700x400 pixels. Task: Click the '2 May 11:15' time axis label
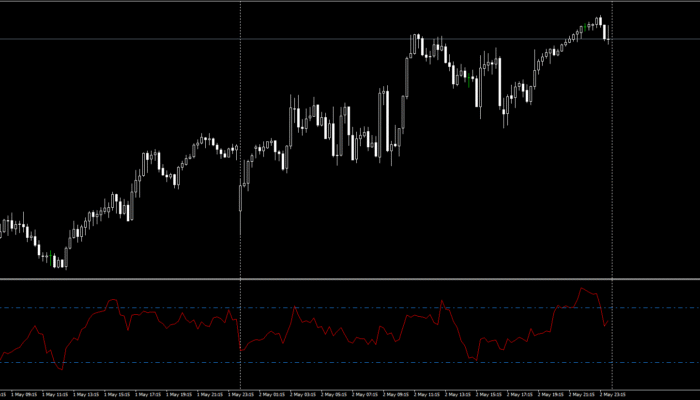[x=427, y=395]
